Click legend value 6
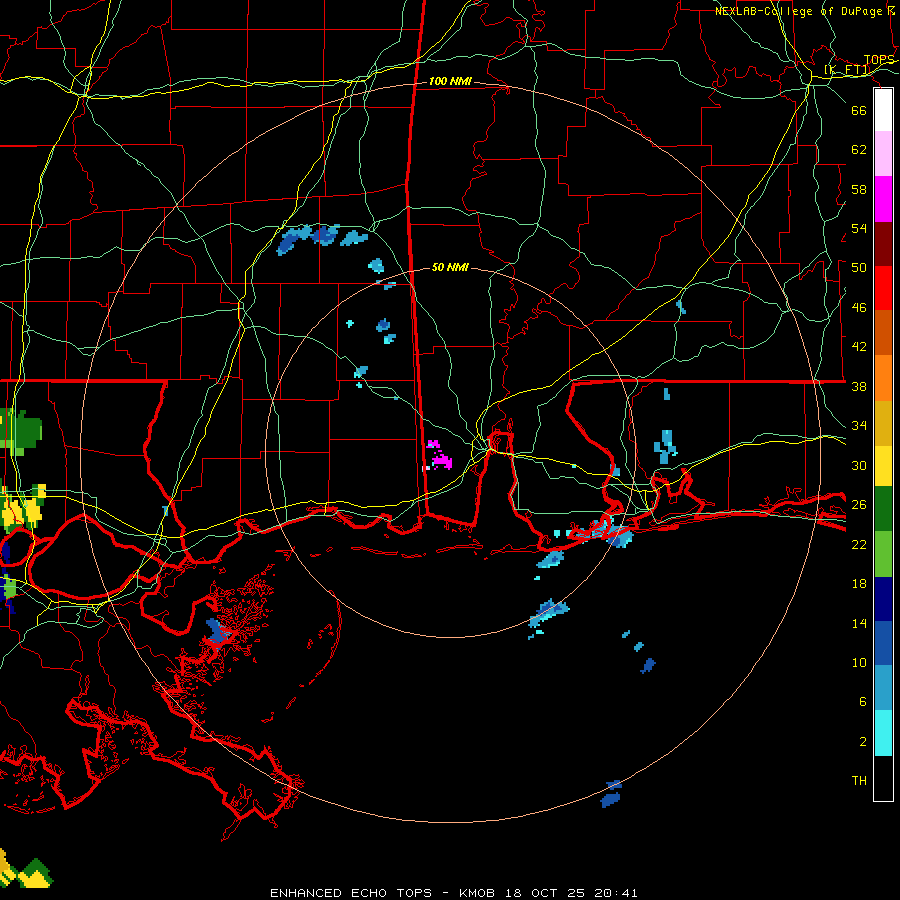The width and height of the screenshot is (900, 900). click(x=863, y=701)
